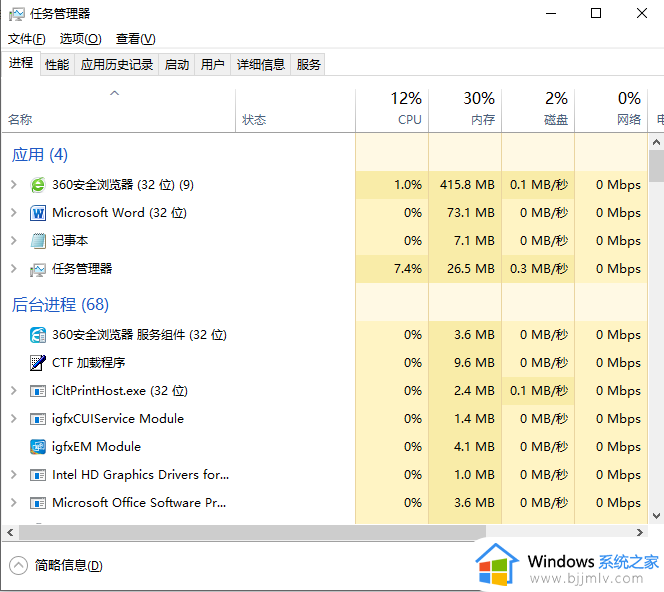Click the Microsoft Office Software Pr... icon
The height and width of the screenshot is (592, 664).
pos(38,503)
